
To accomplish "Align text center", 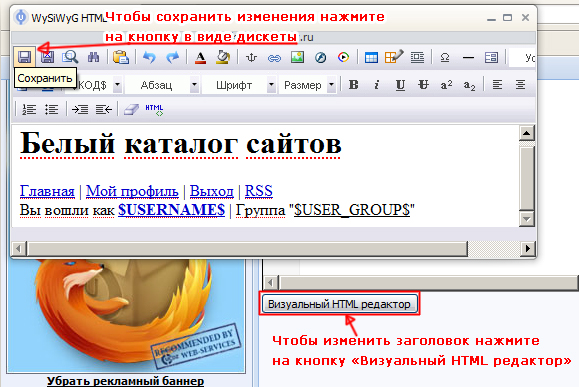I will coord(521,85).
